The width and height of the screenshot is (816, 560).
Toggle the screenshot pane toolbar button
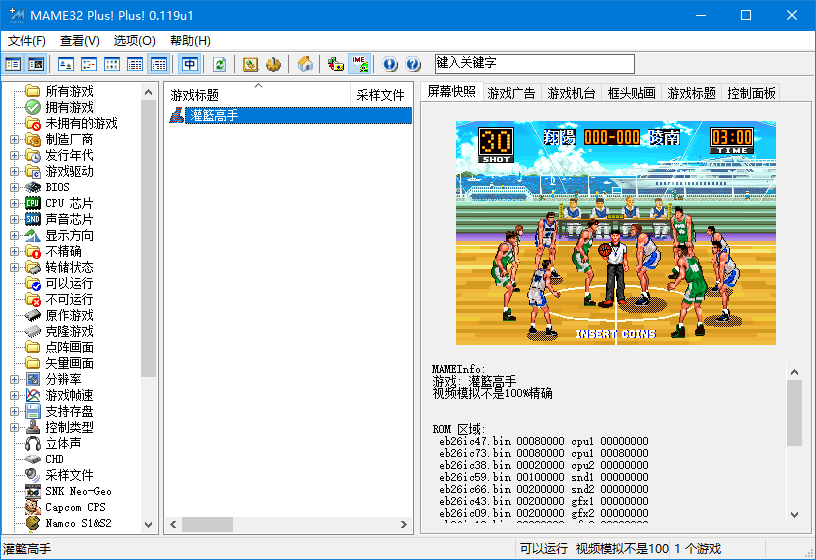[36, 64]
